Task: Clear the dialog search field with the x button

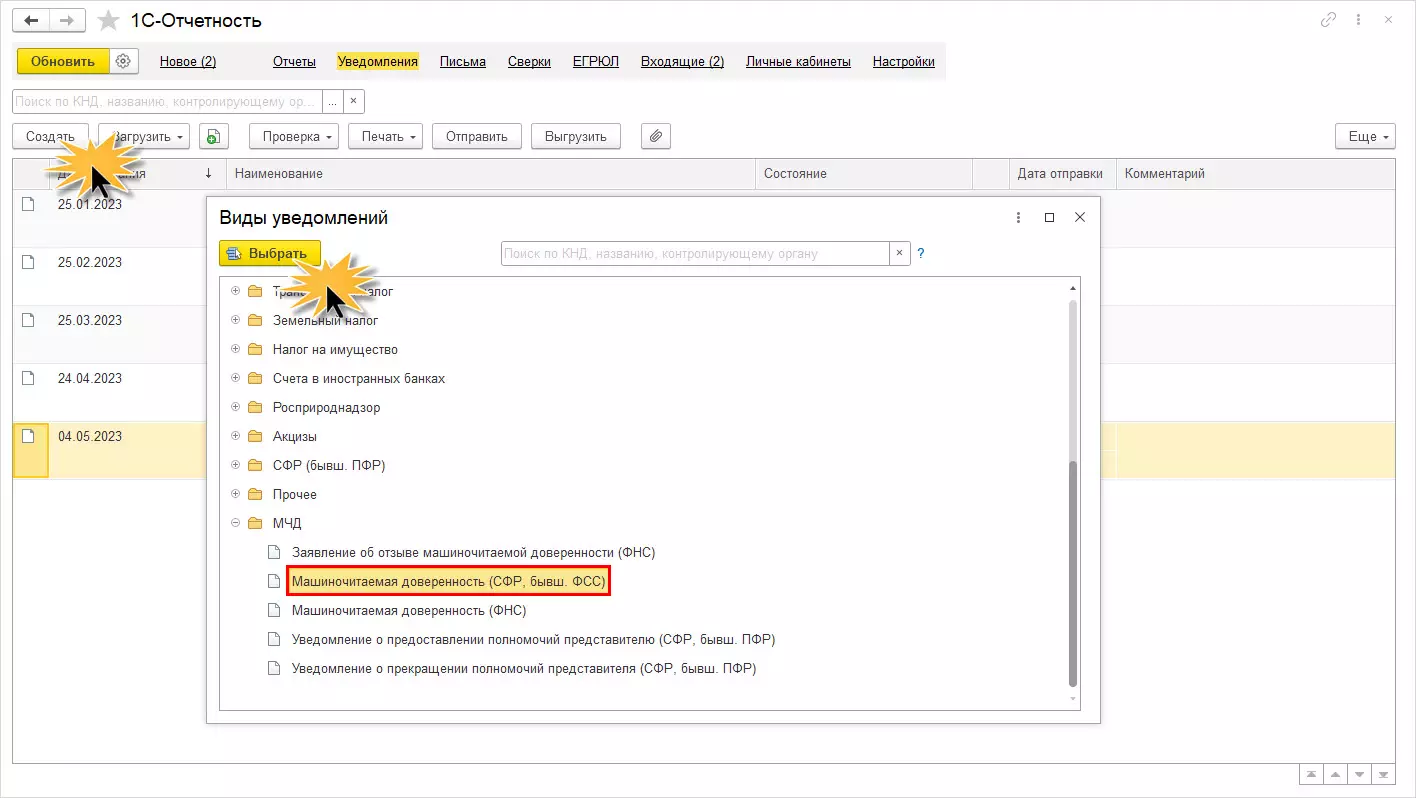Action: [899, 254]
